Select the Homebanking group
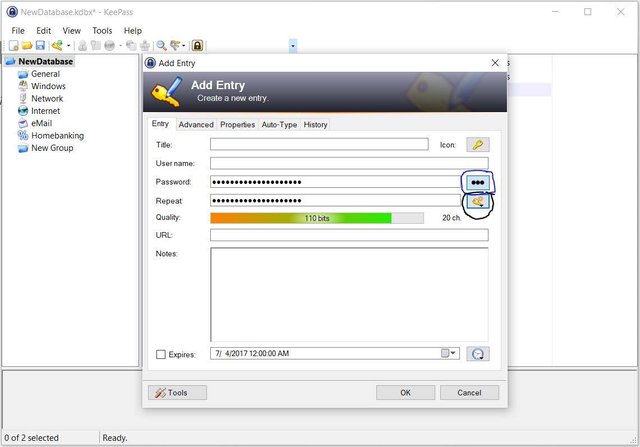 pyautogui.click(x=58, y=136)
